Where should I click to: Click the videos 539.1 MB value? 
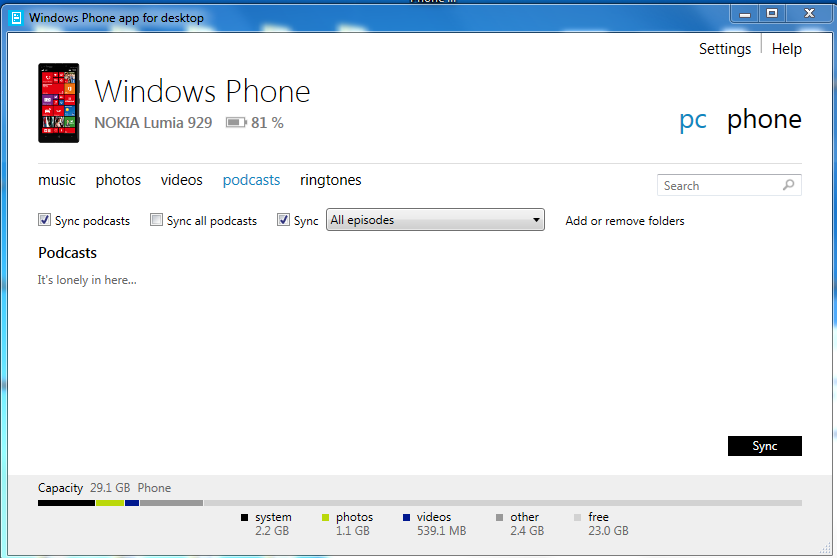coord(441,531)
